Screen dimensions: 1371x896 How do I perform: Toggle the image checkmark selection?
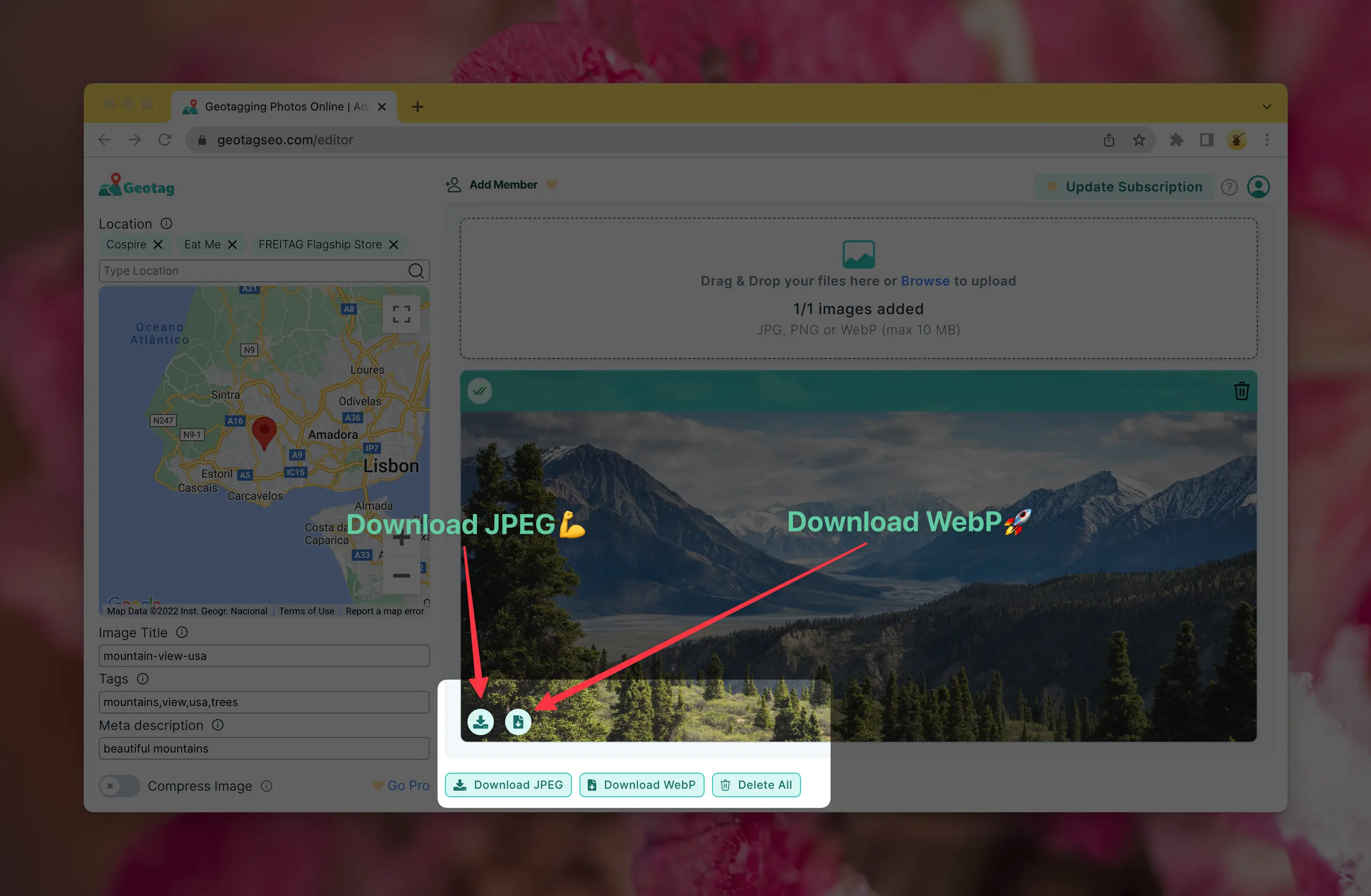tap(480, 390)
